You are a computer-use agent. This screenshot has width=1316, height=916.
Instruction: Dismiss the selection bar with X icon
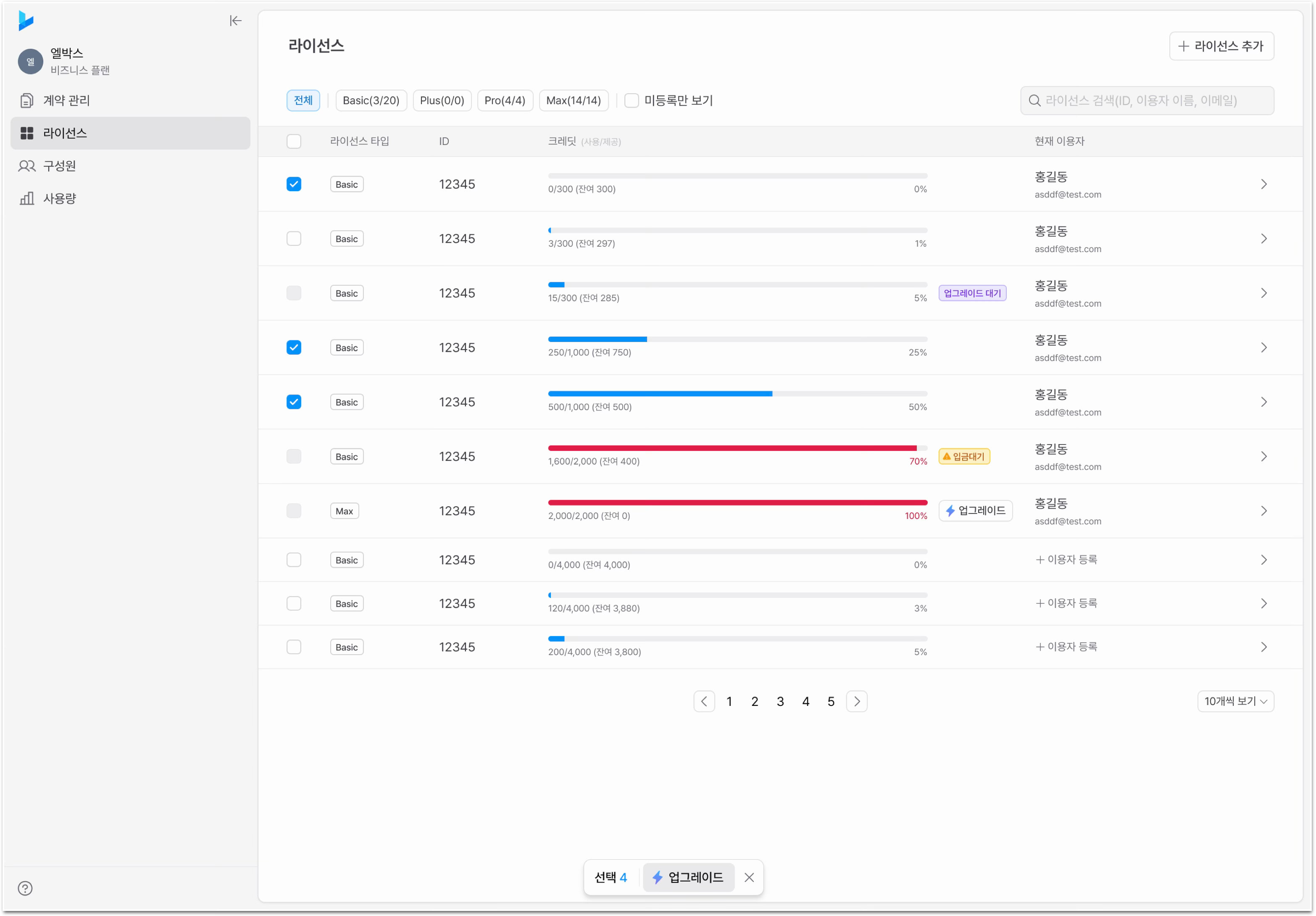click(749, 877)
